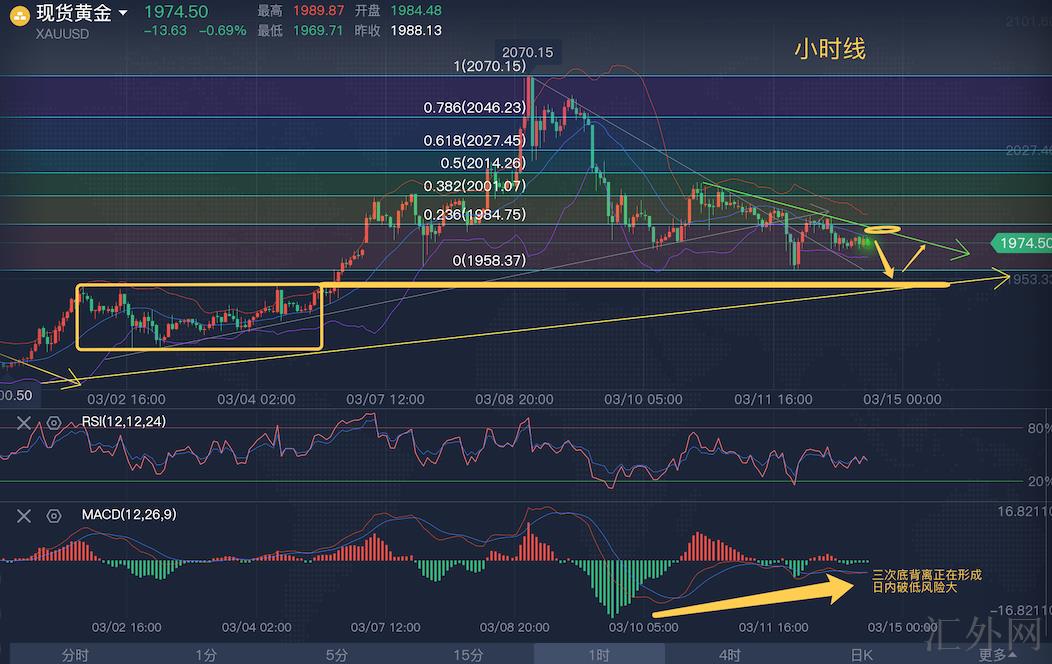Open the 现货黄金 symbol dropdown arrow
Viewport: 1052px width, 664px height.
point(122,13)
